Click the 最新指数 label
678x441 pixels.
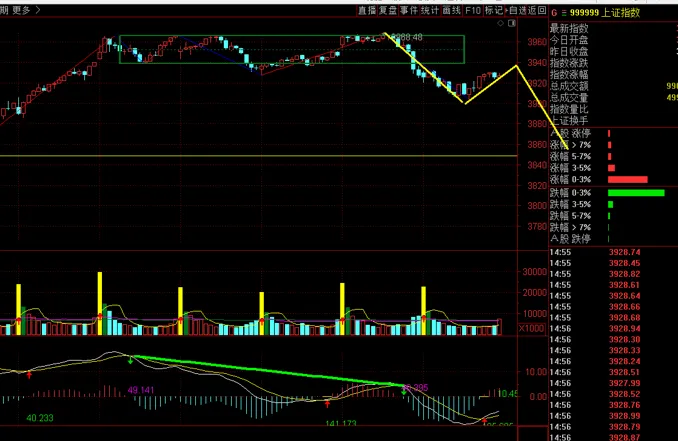click(569, 29)
